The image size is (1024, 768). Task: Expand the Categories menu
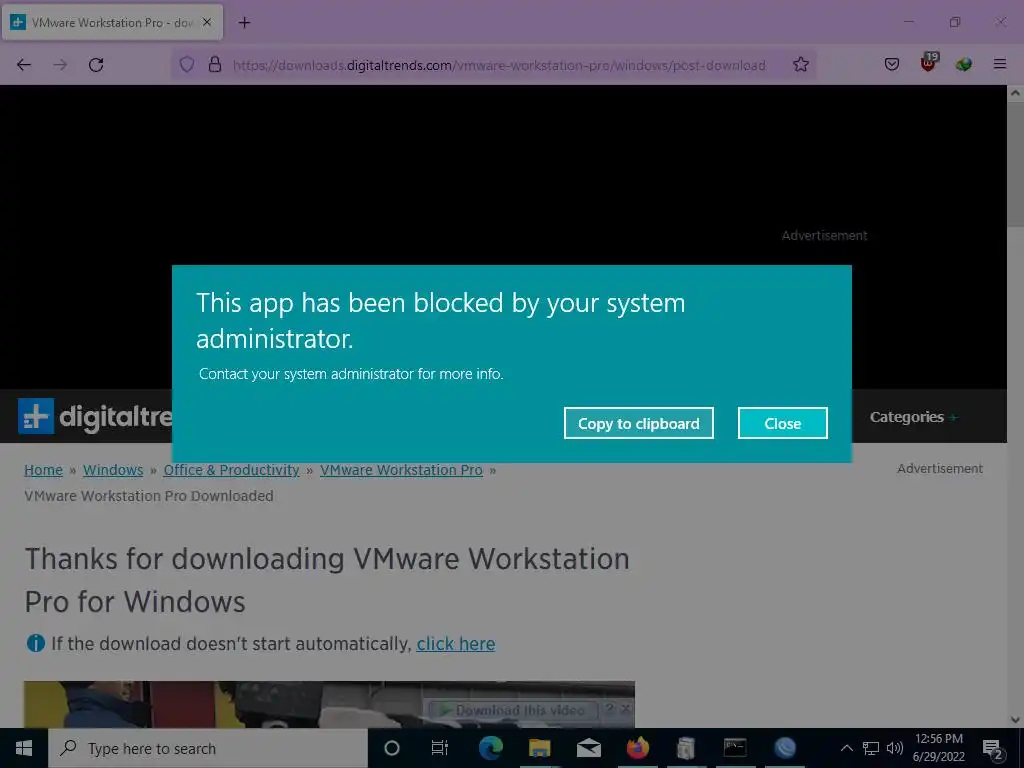[x=913, y=417]
